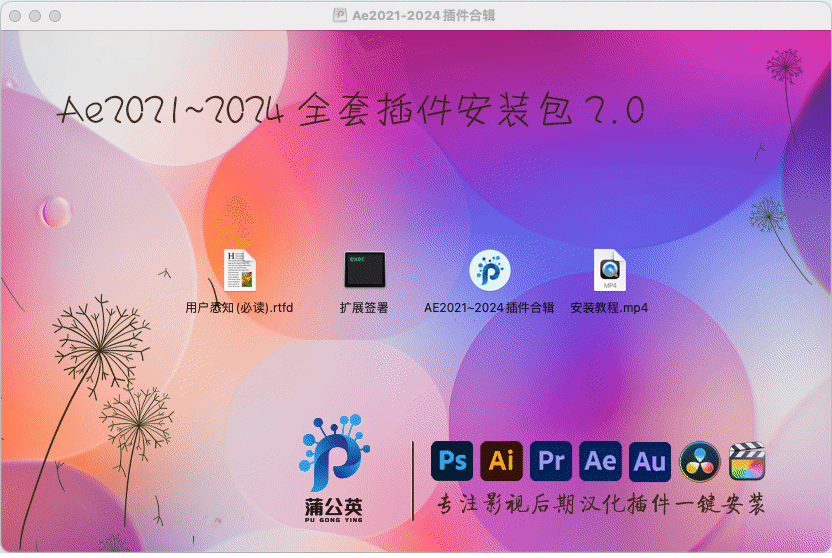This screenshot has height=558, width=832.
Task: Select the AE2021~2024 插件合辑 installer icon
Action: (490, 270)
